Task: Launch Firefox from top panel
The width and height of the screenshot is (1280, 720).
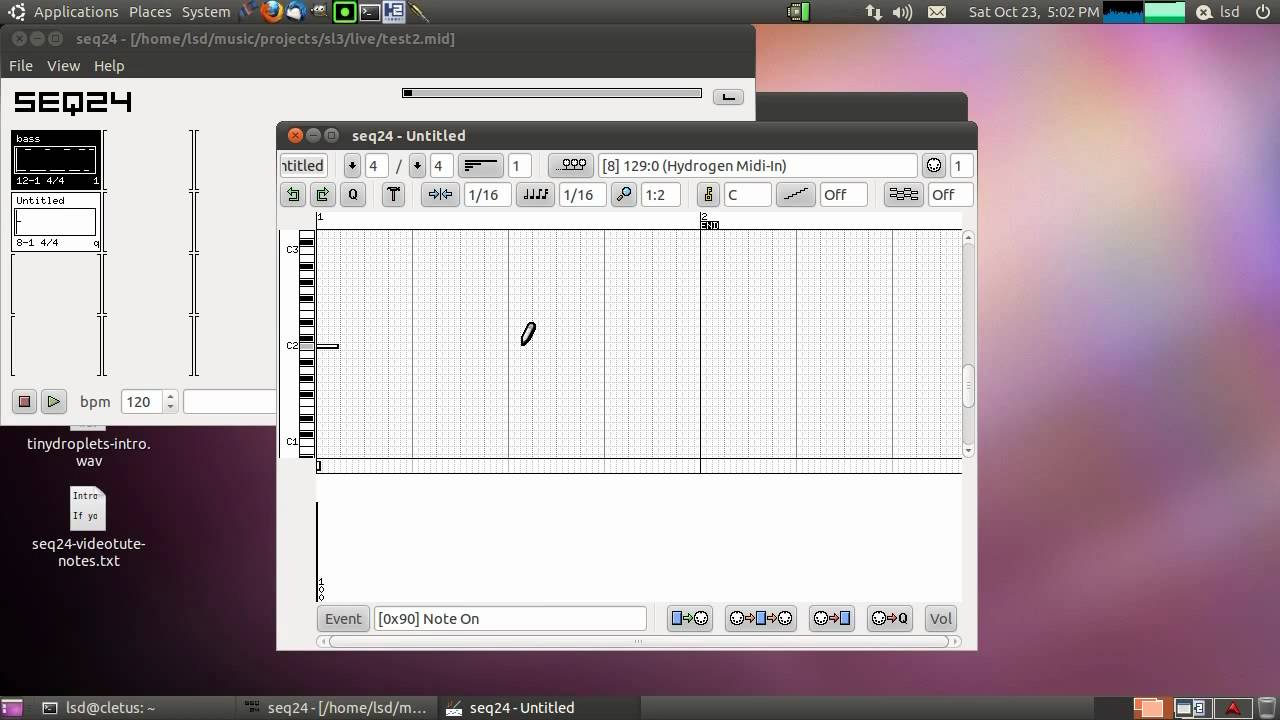Action: (x=271, y=12)
